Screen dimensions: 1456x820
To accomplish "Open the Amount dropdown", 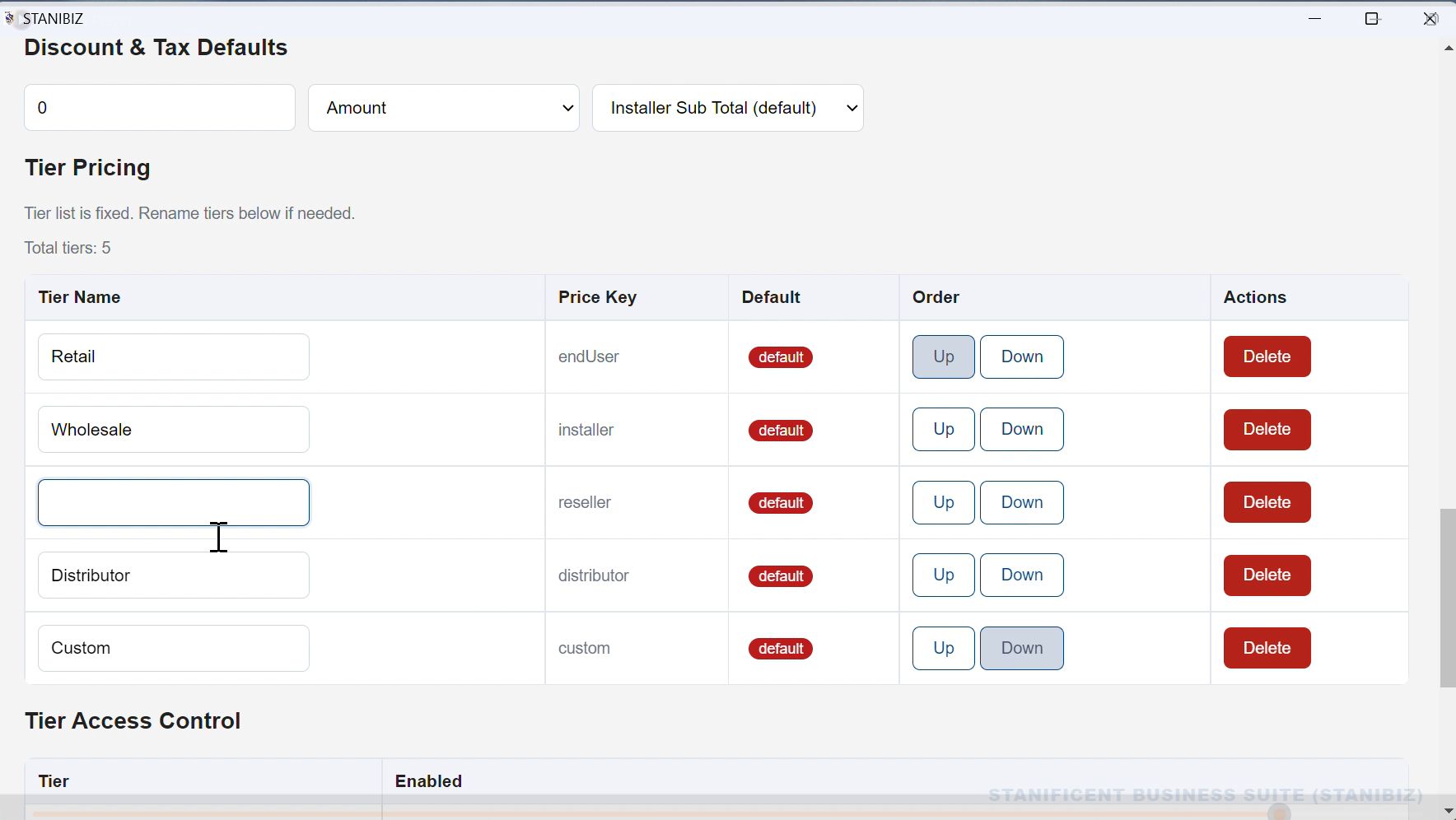I will (443, 107).
